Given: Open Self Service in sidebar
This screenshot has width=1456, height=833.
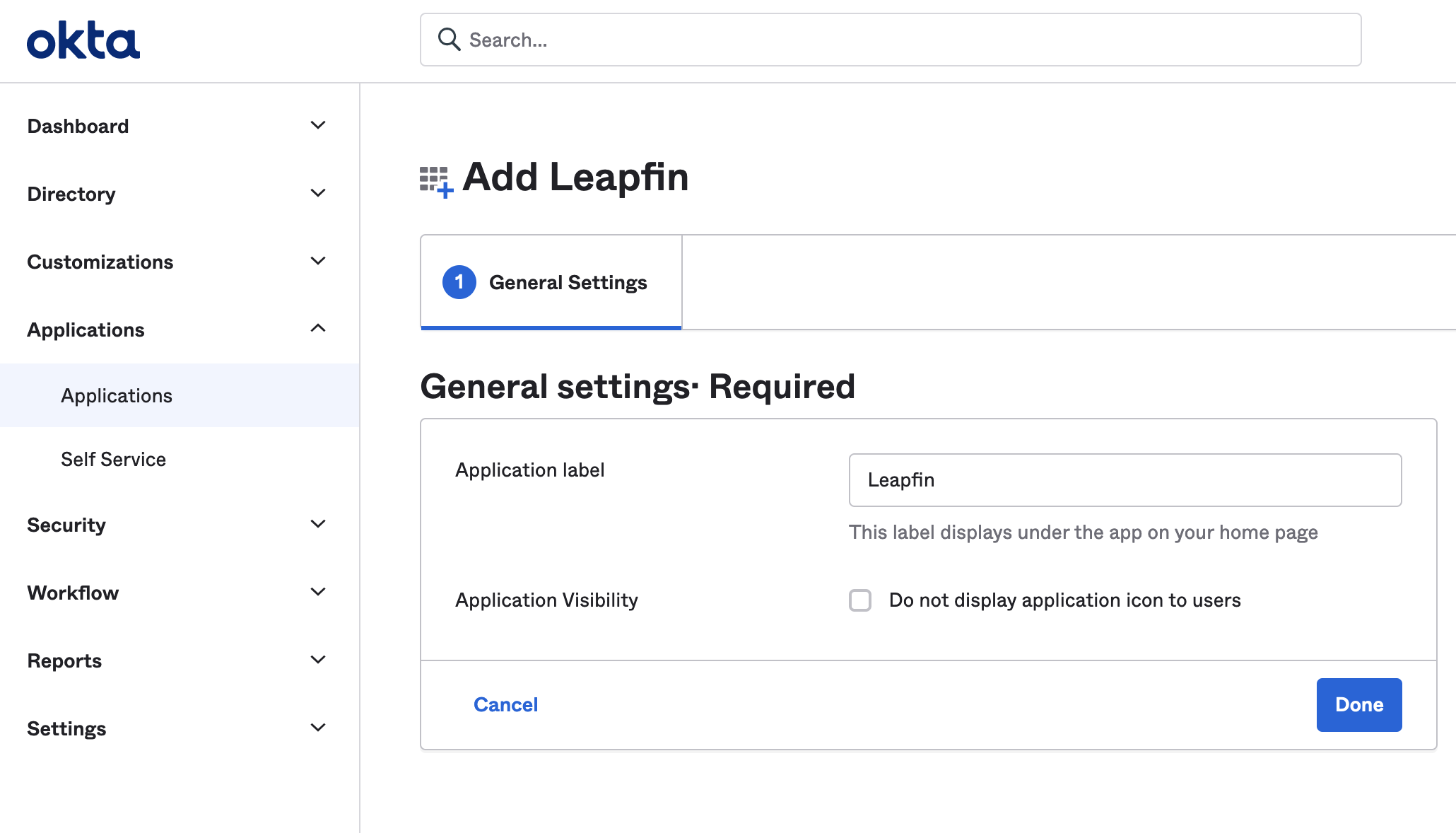Looking at the screenshot, I should [x=113, y=460].
